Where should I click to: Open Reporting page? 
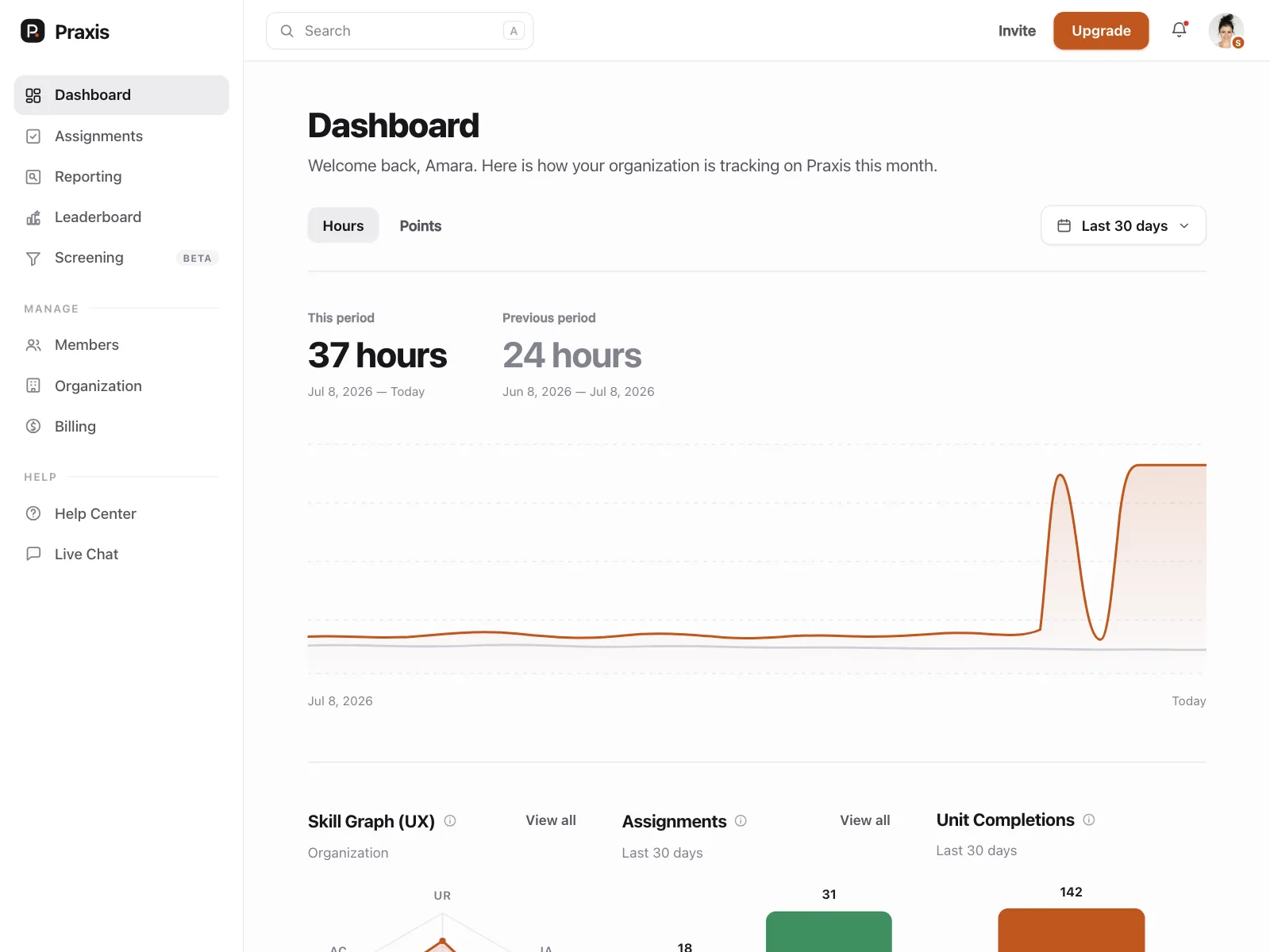pyautogui.click(x=121, y=177)
